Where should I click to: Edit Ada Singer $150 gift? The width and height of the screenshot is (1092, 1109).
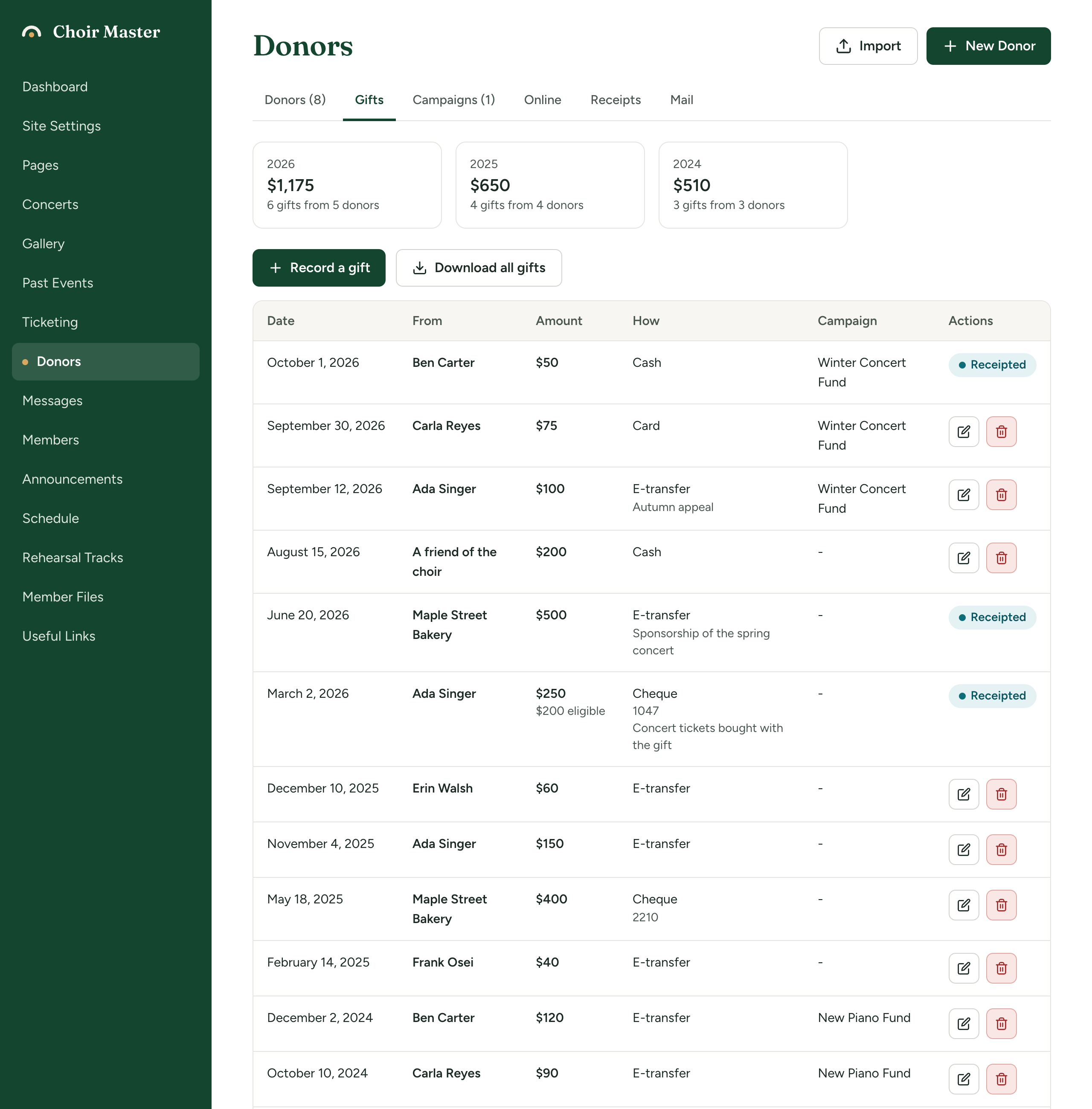click(x=964, y=850)
